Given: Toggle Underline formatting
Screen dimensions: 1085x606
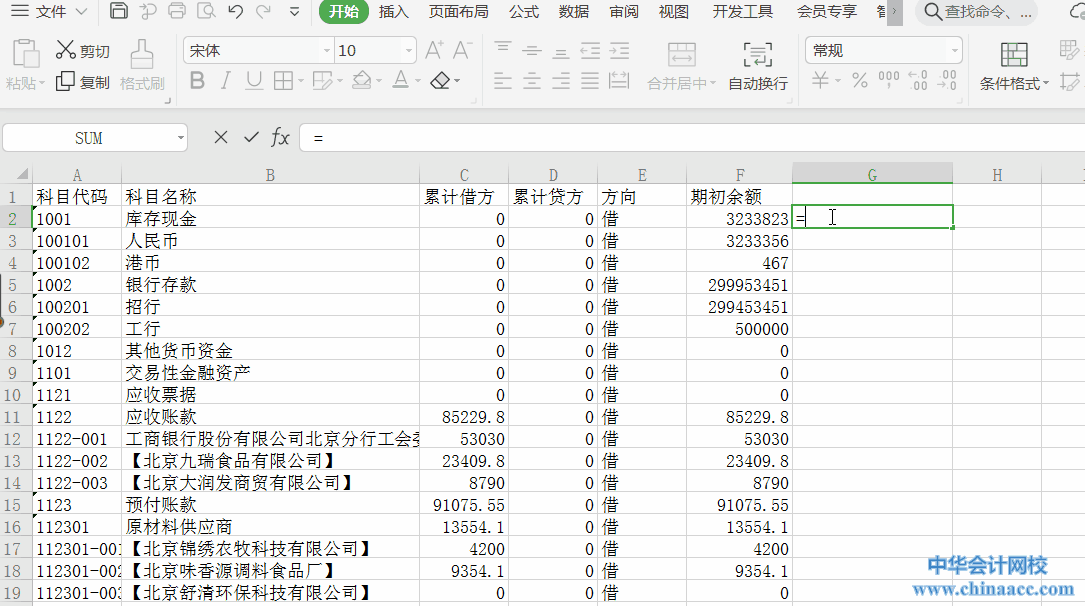Looking at the screenshot, I should coord(254,81).
